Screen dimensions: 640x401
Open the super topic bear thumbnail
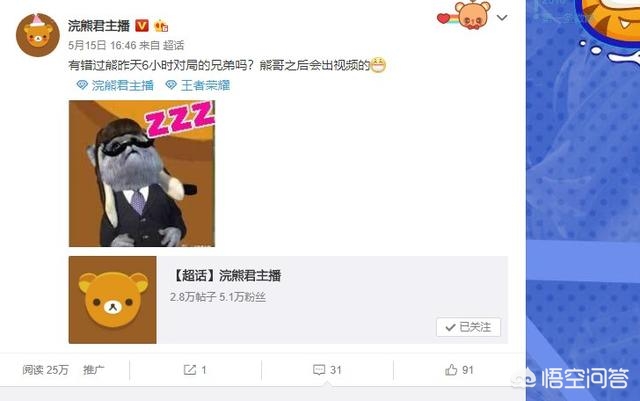pos(113,300)
